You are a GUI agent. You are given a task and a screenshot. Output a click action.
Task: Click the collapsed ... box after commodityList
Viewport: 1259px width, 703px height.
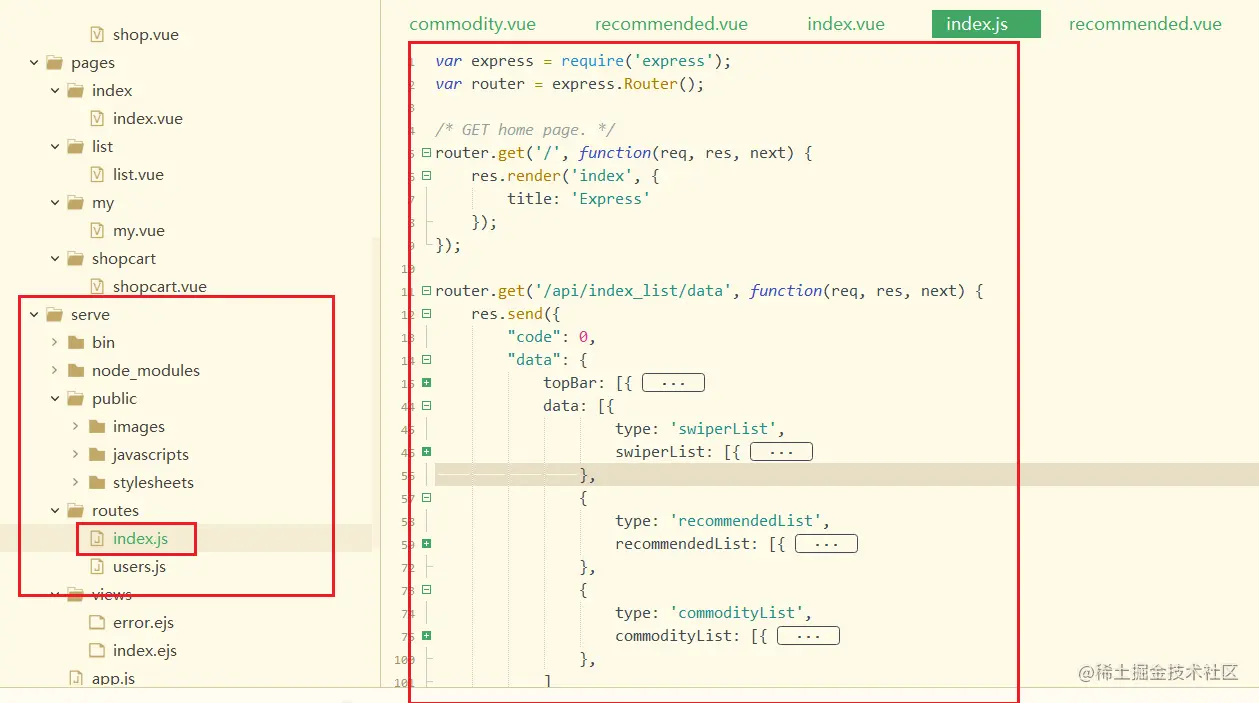pos(808,636)
